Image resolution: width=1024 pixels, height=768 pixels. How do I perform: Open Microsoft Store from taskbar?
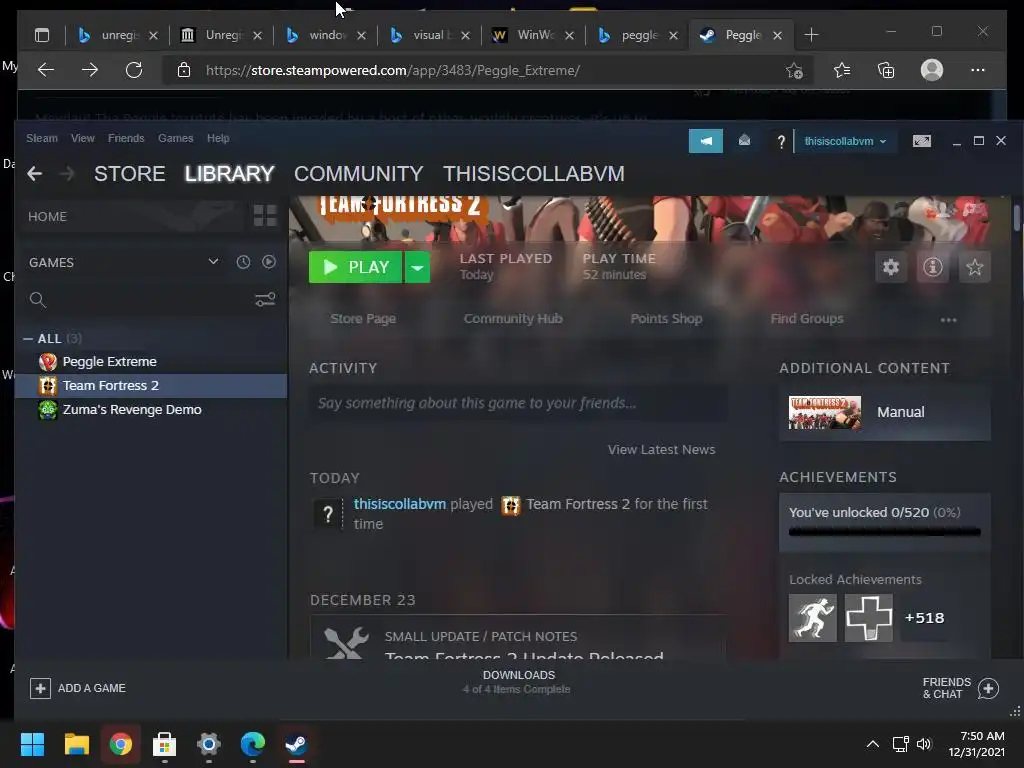coord(165,744)
